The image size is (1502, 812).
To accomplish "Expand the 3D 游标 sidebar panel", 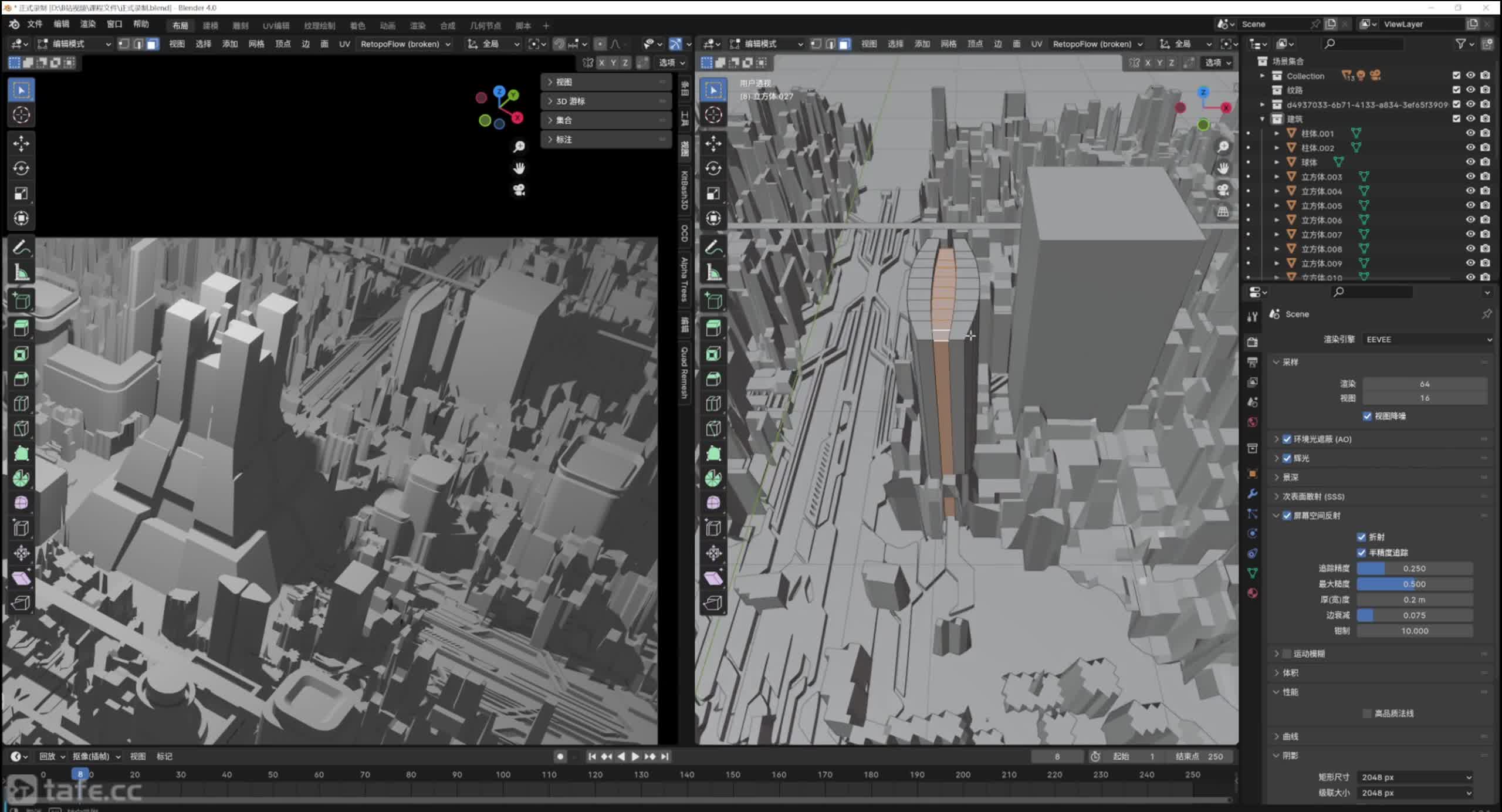I will 605,101.
